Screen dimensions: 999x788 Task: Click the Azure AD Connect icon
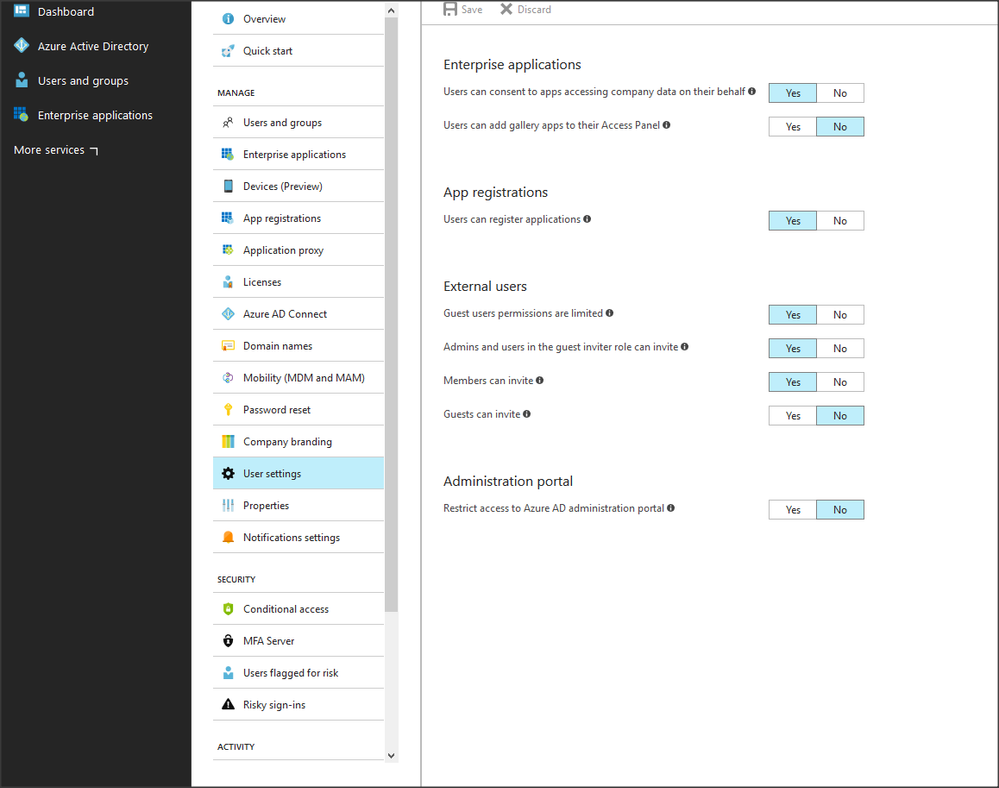pos(227,313)
